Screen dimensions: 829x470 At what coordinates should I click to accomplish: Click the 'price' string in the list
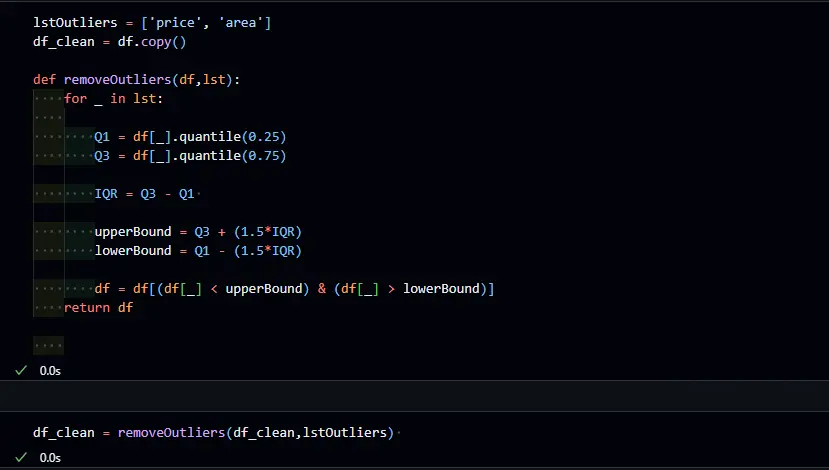176,23
